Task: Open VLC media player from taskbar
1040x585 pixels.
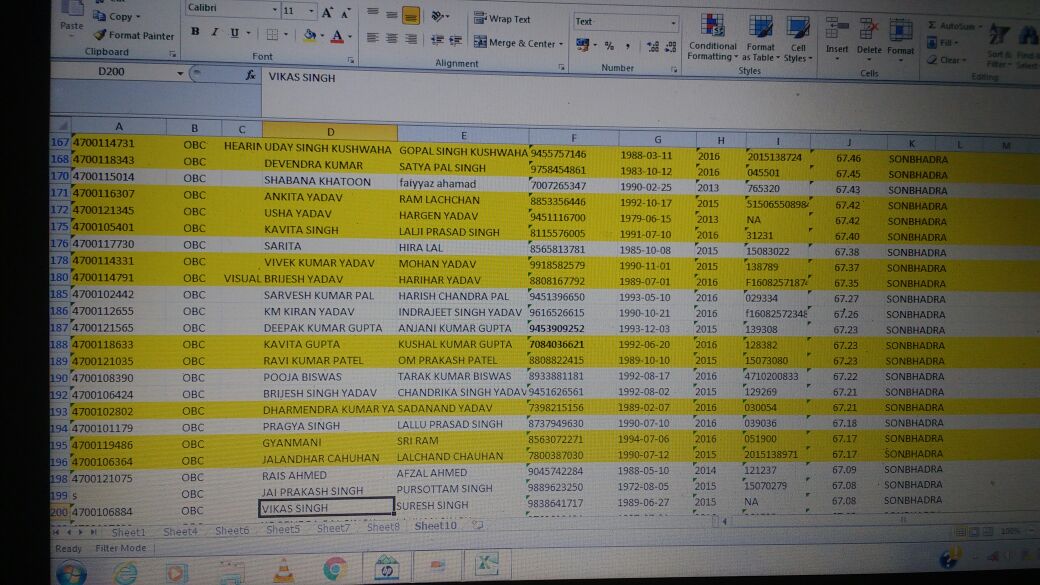Action: [283, 570]
